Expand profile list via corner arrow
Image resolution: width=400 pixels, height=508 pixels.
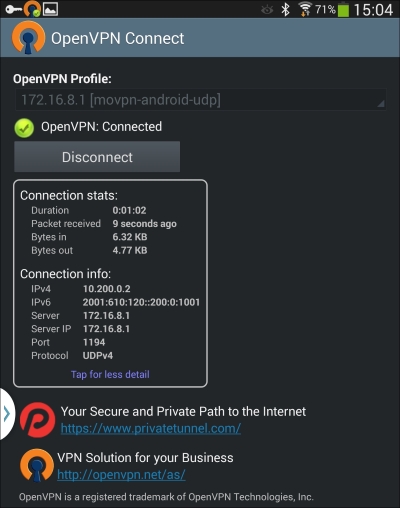click(381, 104)
